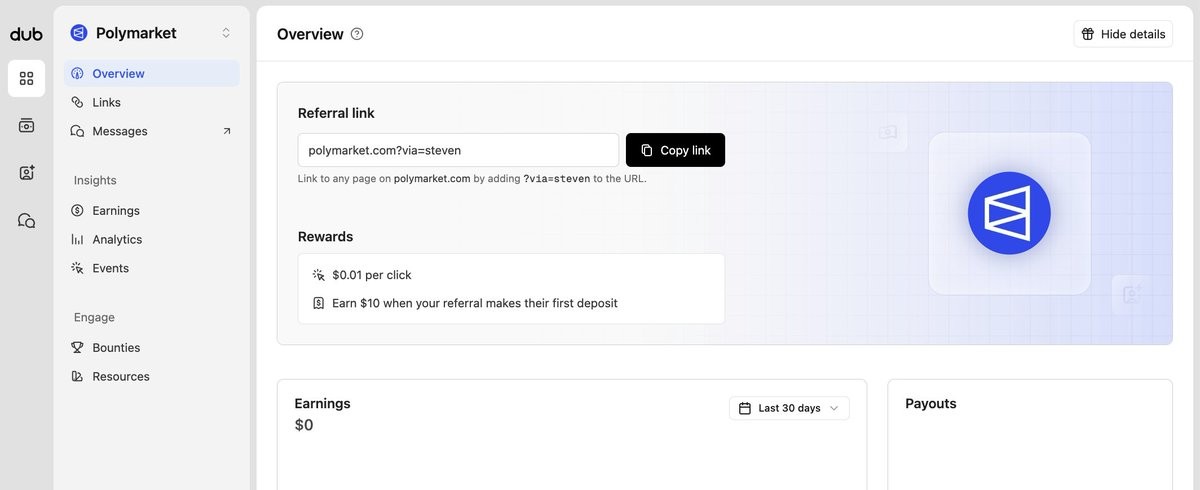Click the Copy link button
Screen dimensions: 1200x490
pos(675,150)
